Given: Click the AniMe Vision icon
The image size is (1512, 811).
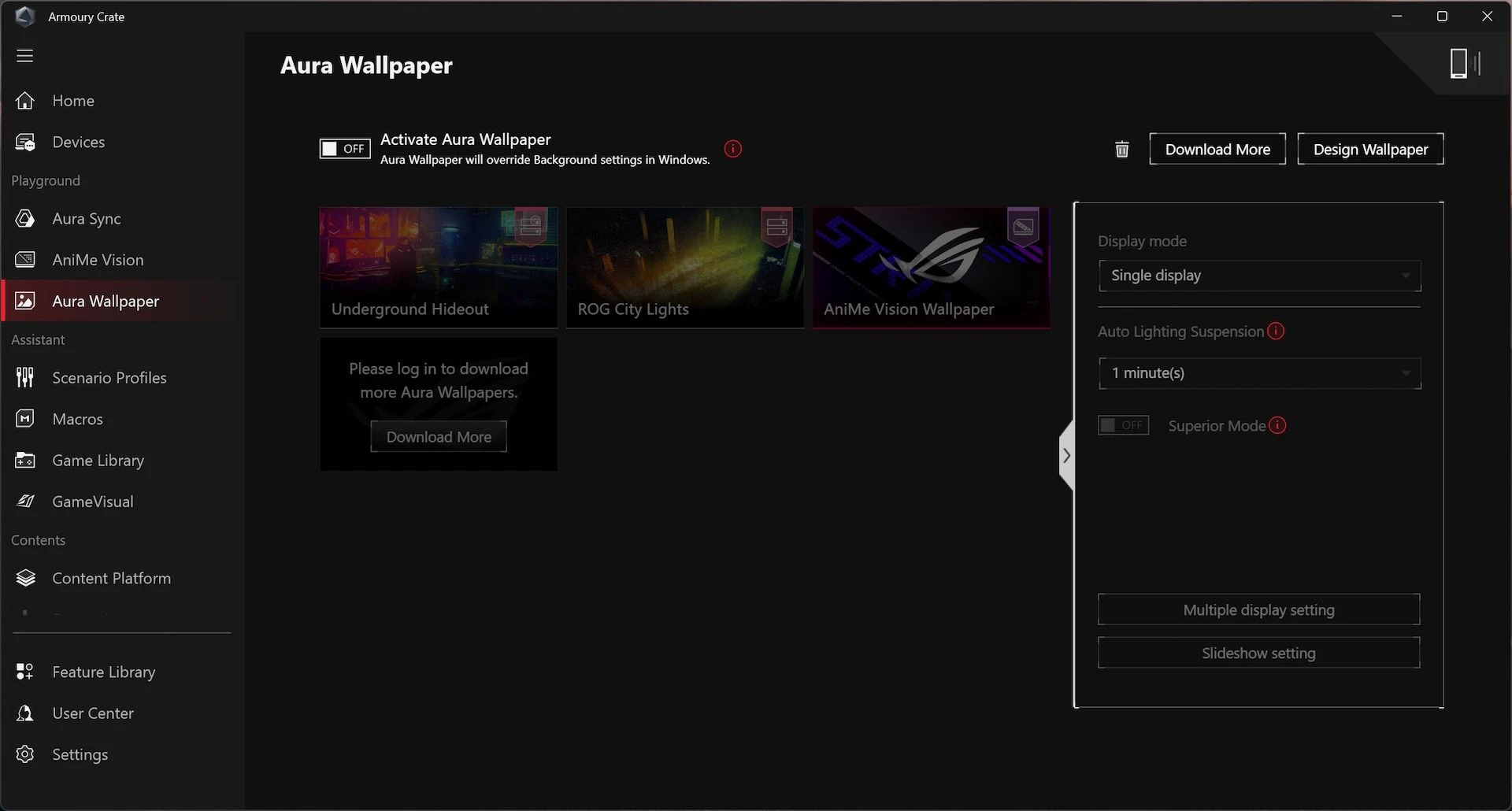Looking at the screenshot, I should click(25, 260).
